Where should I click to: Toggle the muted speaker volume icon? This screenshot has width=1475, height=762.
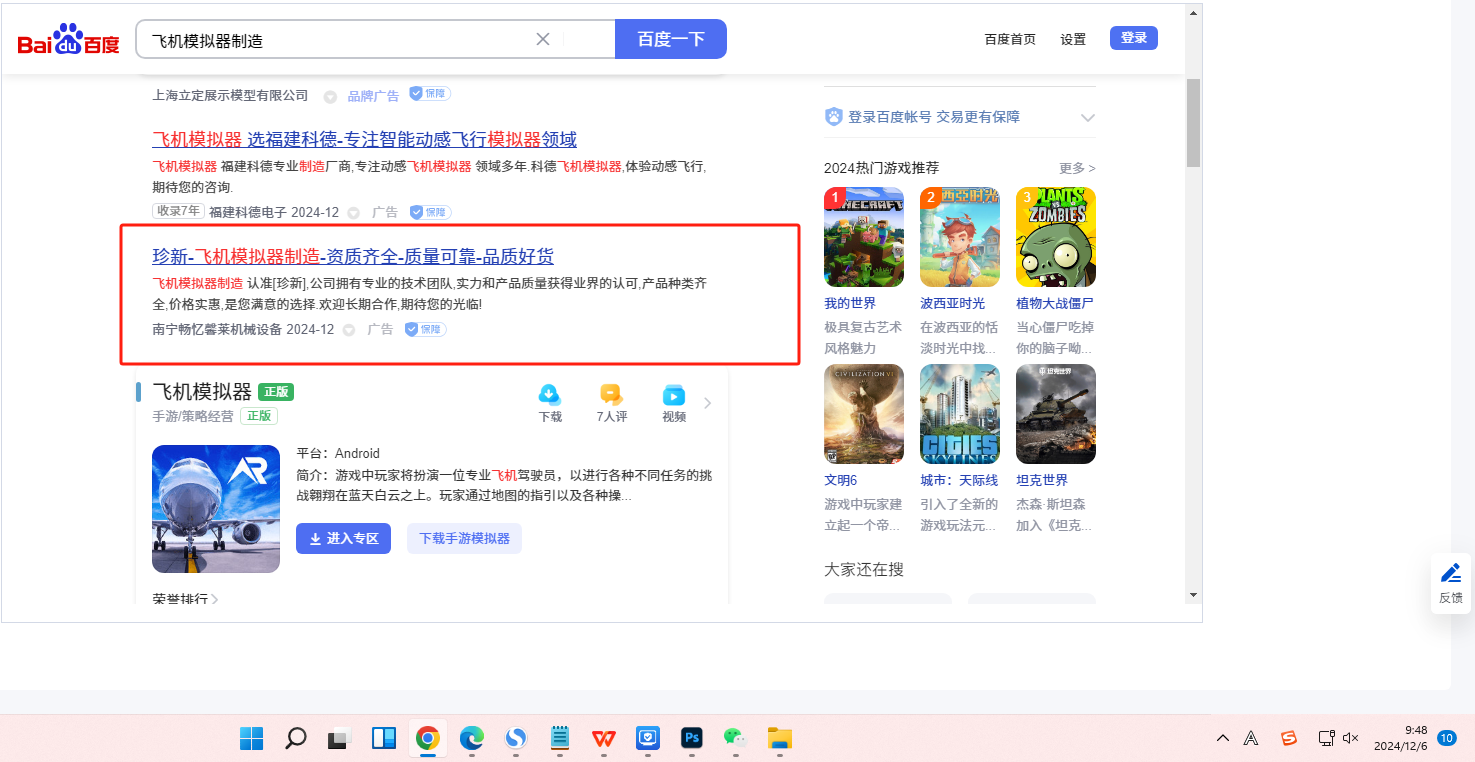[1350, 738]
